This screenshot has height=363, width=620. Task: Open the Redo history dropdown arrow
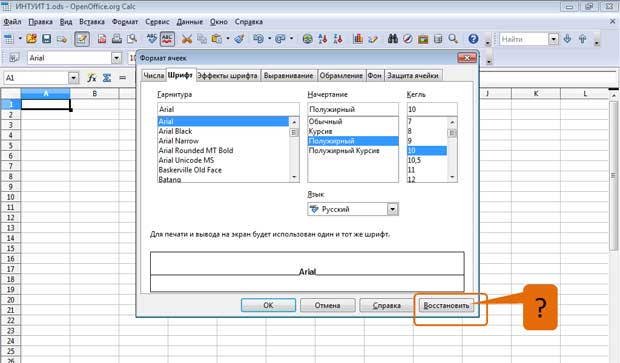click(x=292, y=39)
